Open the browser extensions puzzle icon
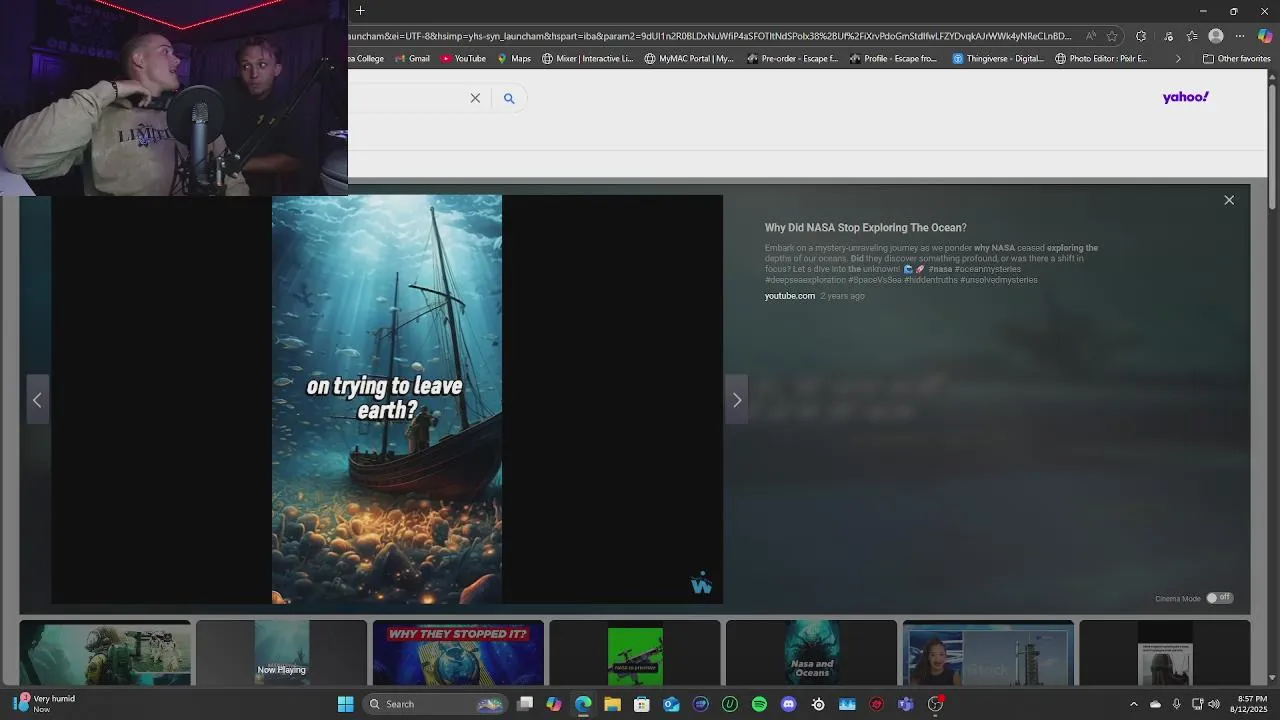The height and width of the screenshot is (720, 1280). 1141,36
